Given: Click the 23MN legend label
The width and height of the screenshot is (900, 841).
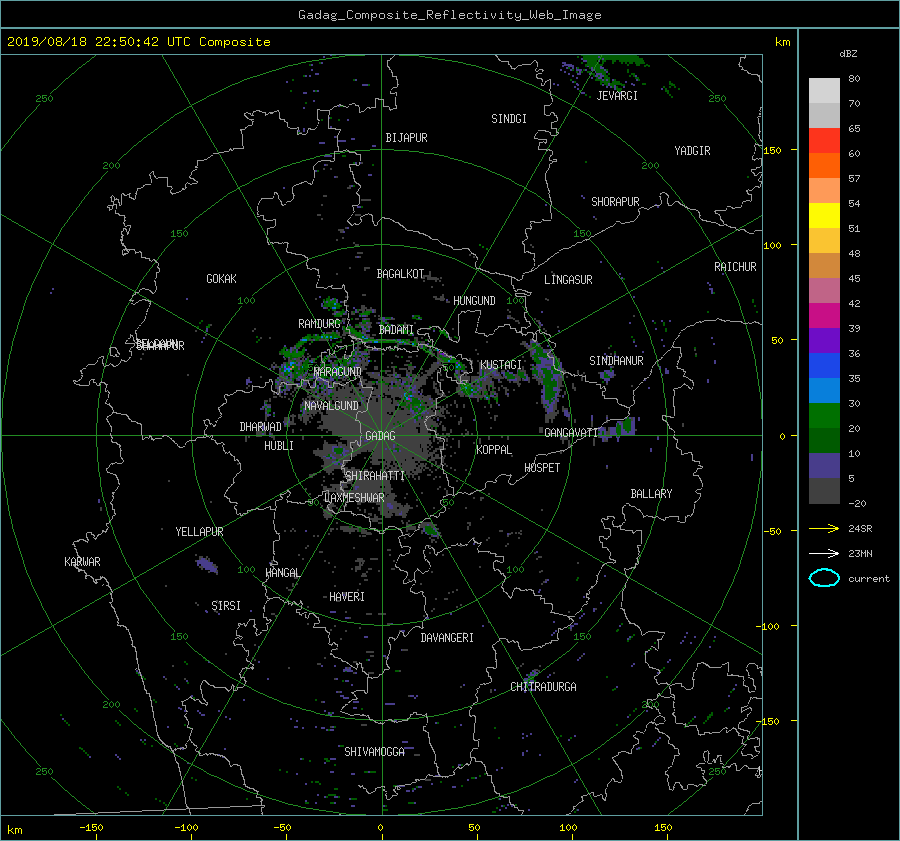Looking at the screenshot, I should point(860,553).
